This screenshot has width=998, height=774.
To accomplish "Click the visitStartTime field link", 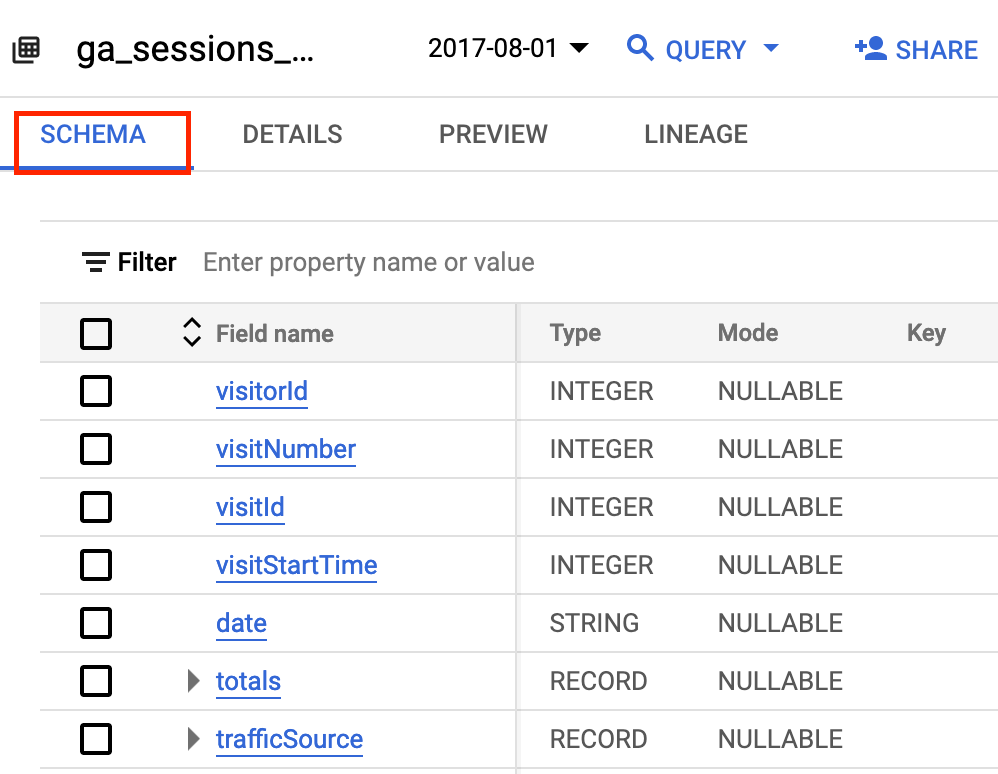I will [x=296, y=565].
